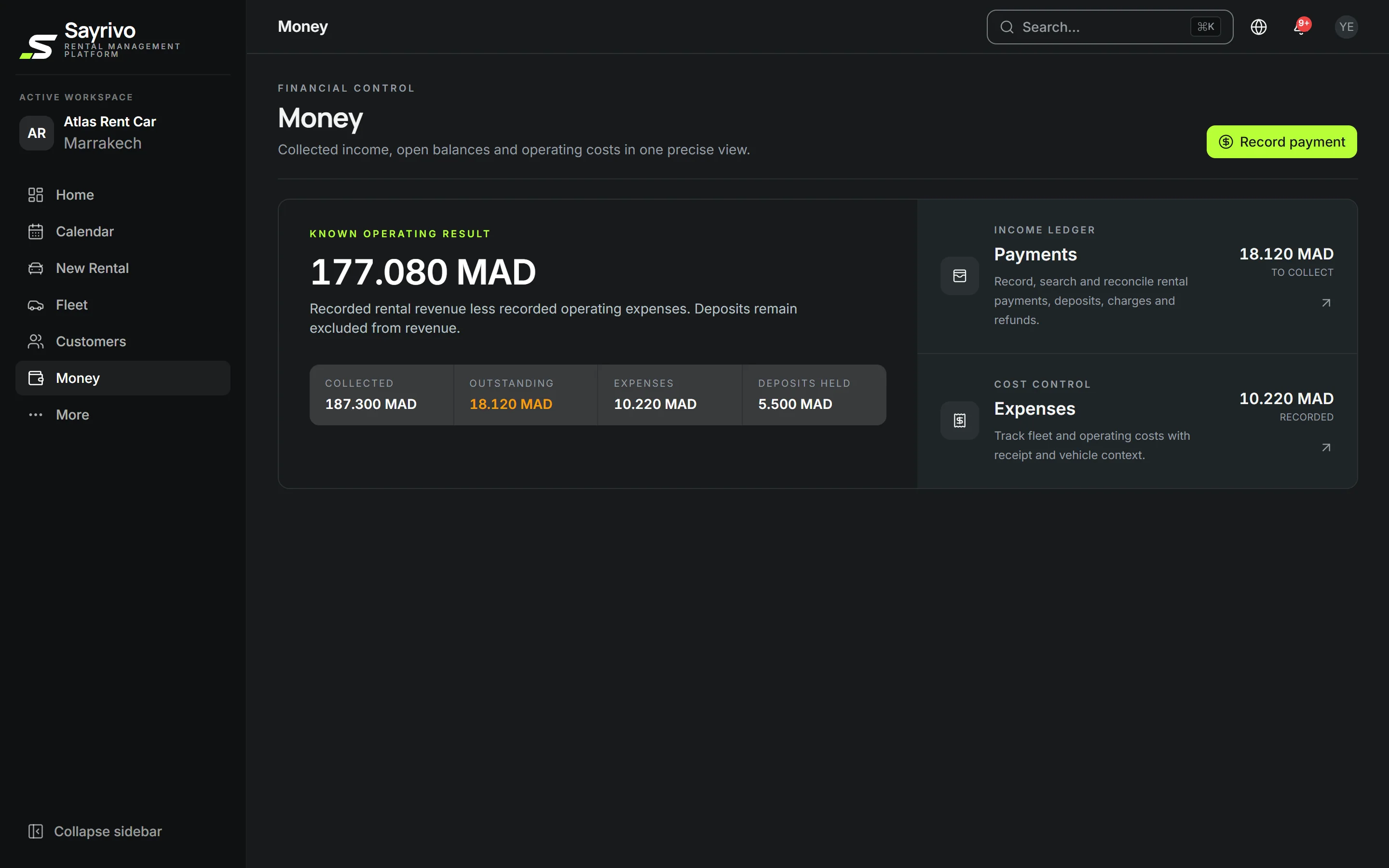The width and height of the screenshot is (1389, 868).
Task: Click the Collapse sidebar panel icon
Action: [36, 831]
